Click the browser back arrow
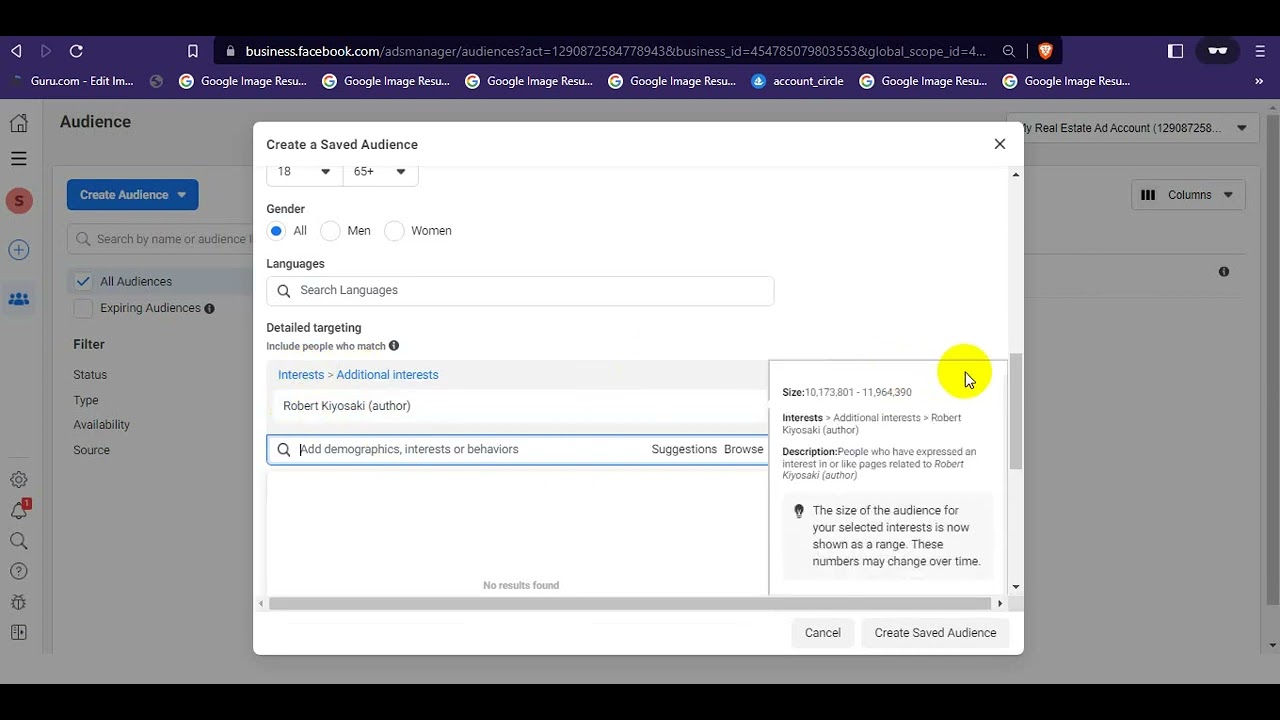The image size is (1280, 720). 16,51
